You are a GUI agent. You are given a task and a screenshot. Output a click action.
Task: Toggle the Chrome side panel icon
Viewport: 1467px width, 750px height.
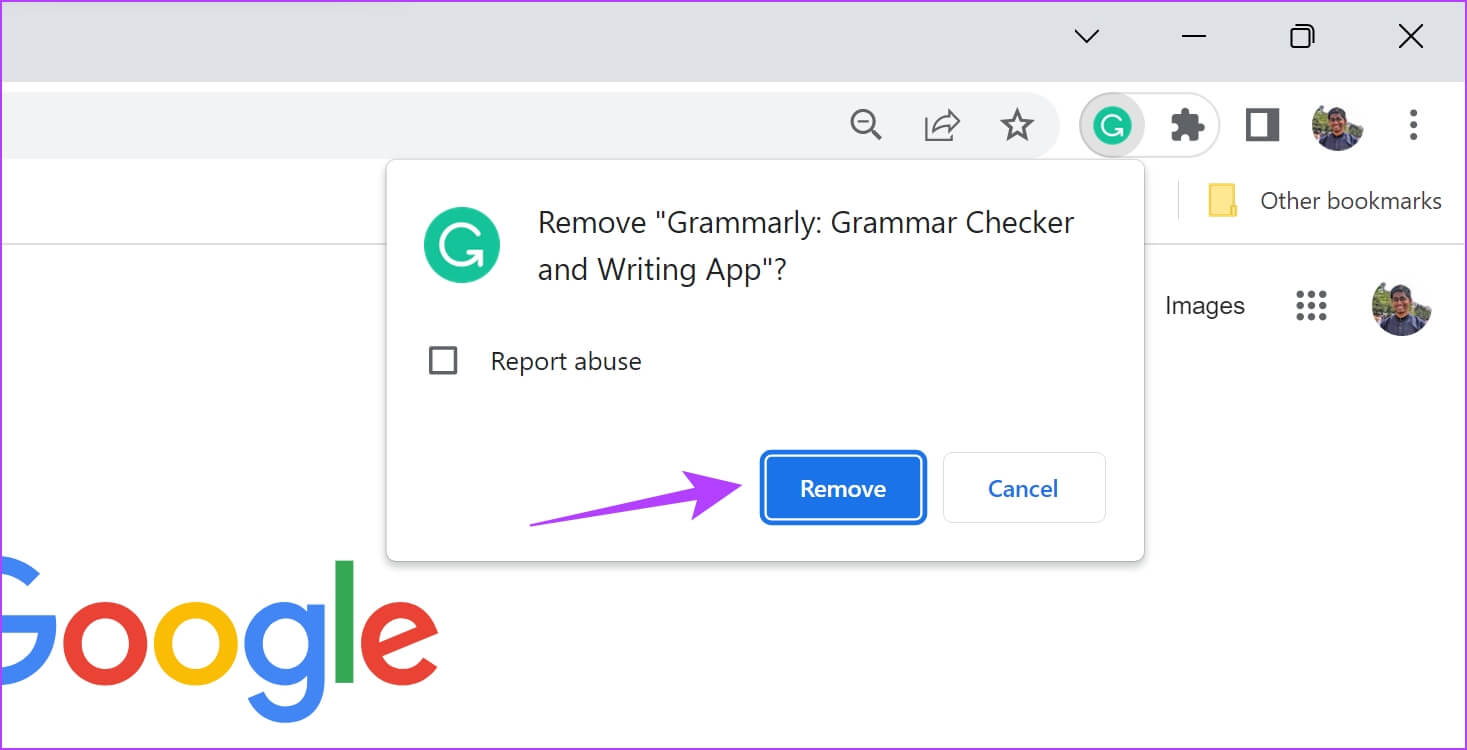[x=1262, y=125]
